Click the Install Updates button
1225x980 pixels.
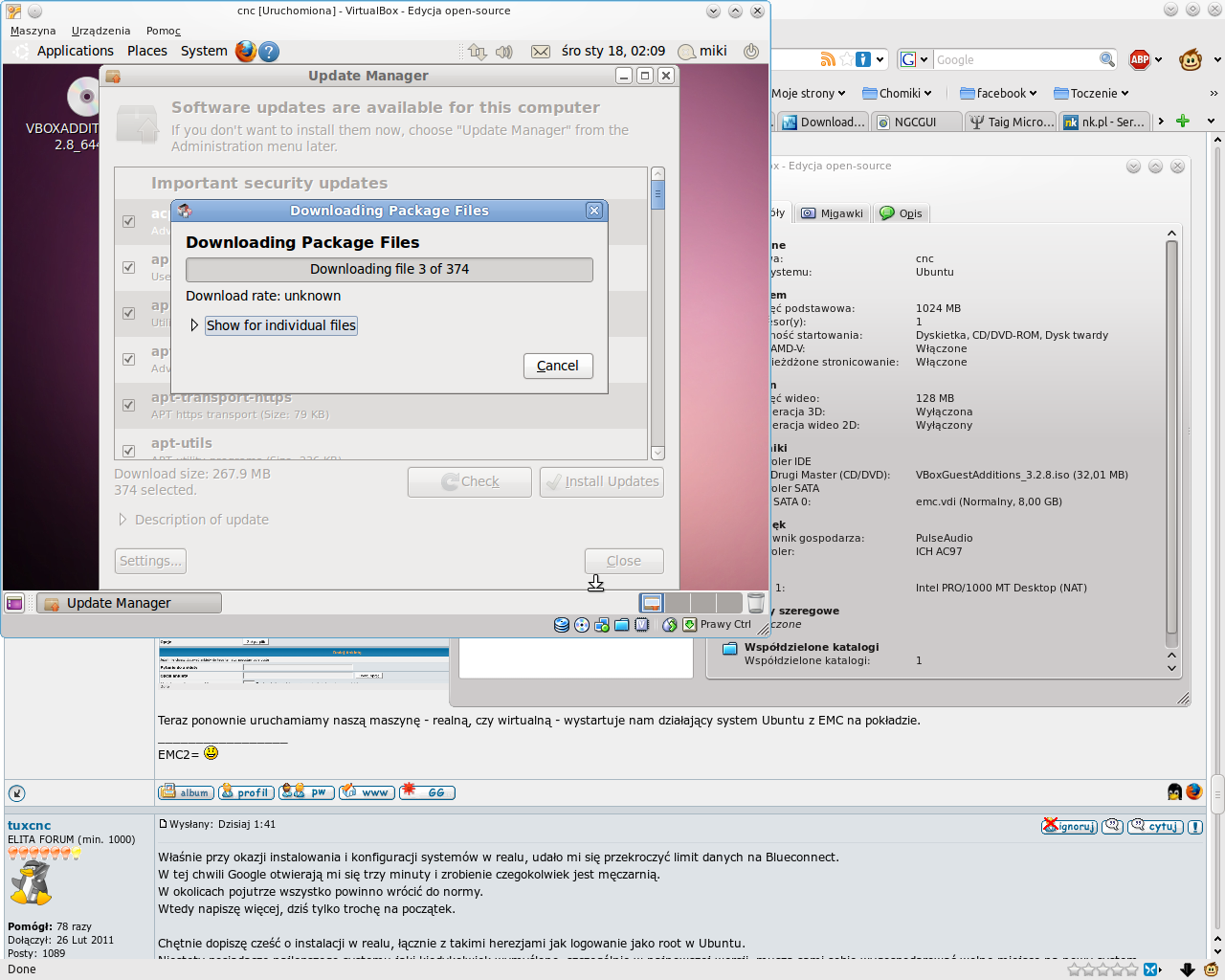(602, 482)
